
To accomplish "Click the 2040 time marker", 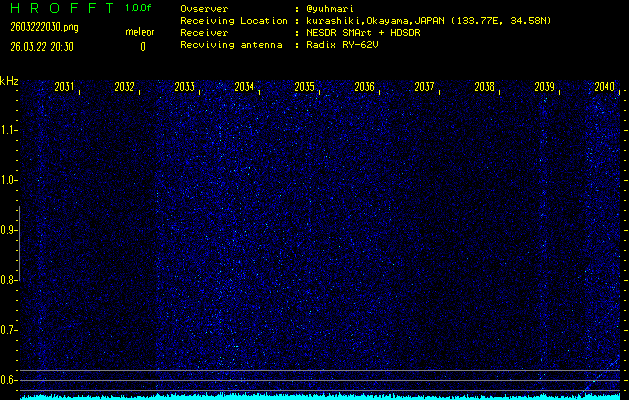I will pos(605,87).
